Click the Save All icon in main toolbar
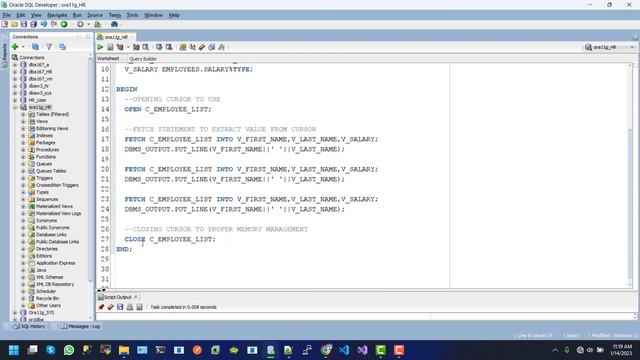 click(33, 24)
